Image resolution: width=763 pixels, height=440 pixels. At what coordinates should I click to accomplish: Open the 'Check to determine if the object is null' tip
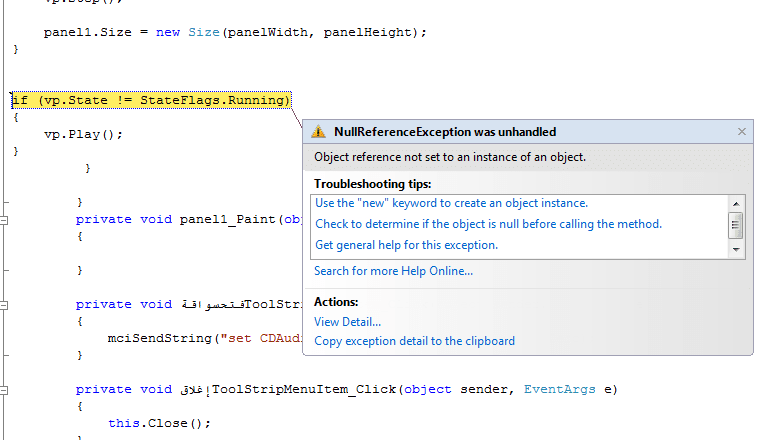click(488, 224)
